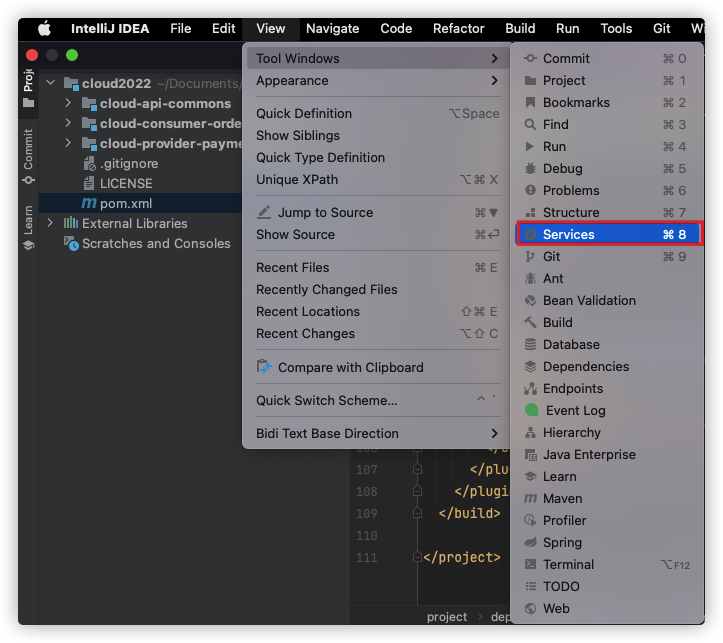Click the Dependencies layers icon

(x=530, y=366)
